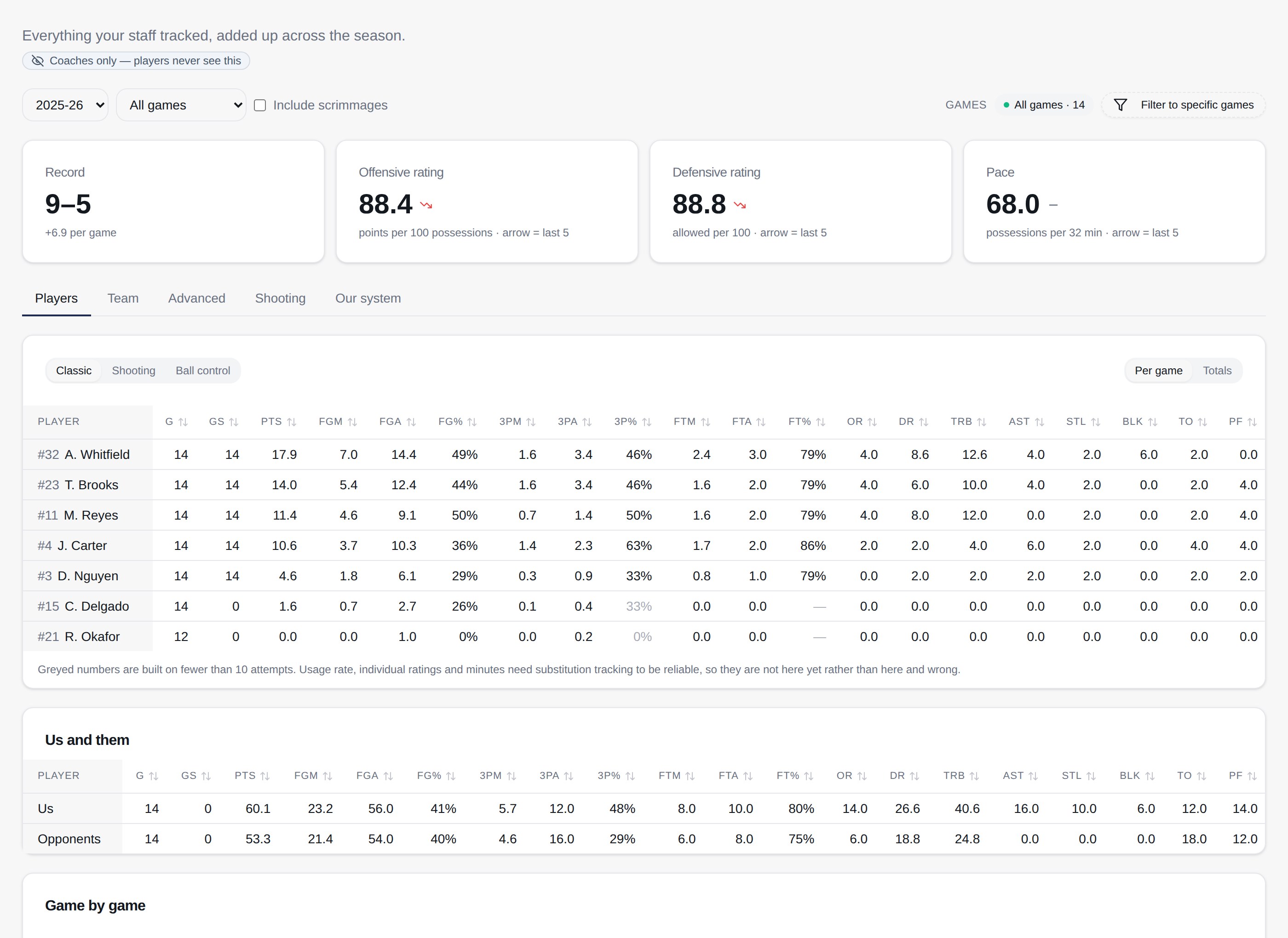Sort Players table by TO sort icon

tap(1202, 422)
